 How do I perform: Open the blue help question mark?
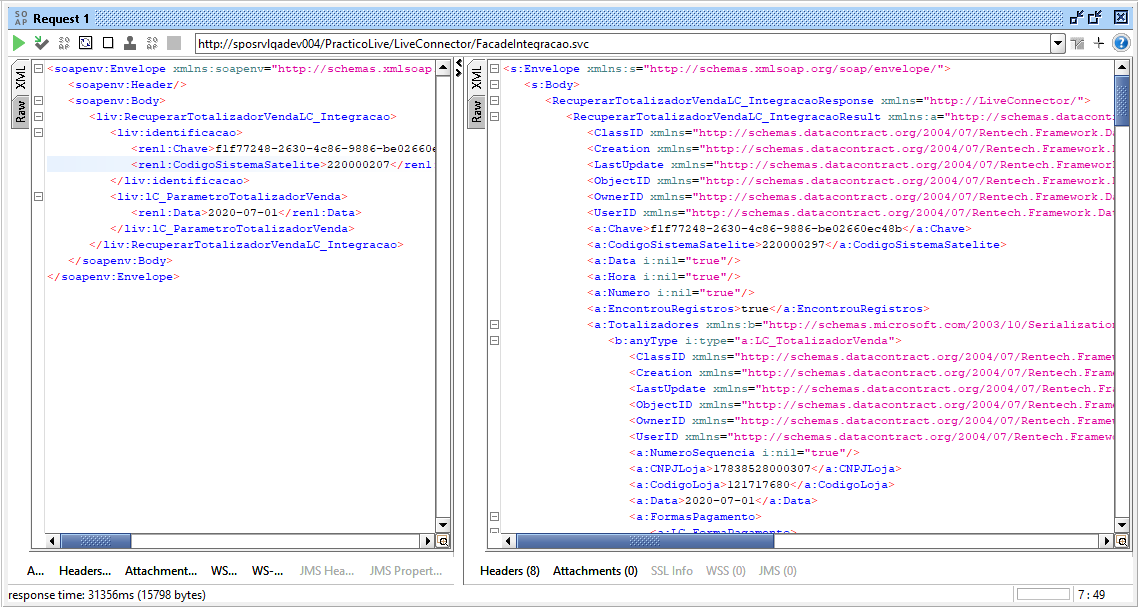coord(1121,44)
